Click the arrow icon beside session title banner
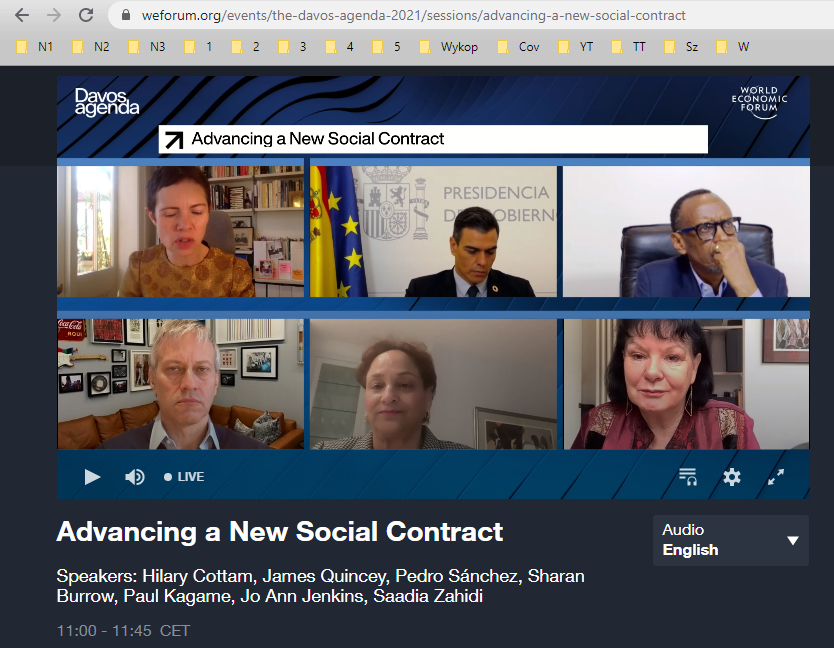 [x=174, y=139]
